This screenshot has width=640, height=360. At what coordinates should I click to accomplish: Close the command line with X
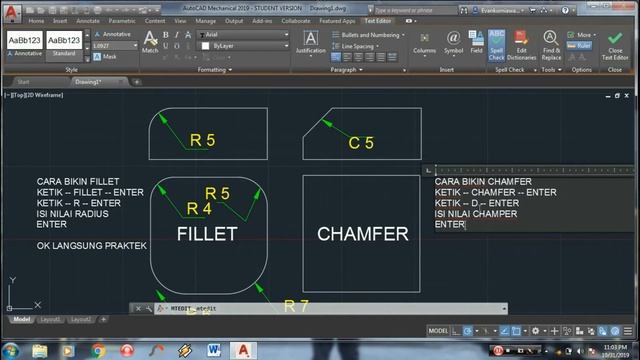(x=138, y=309)
